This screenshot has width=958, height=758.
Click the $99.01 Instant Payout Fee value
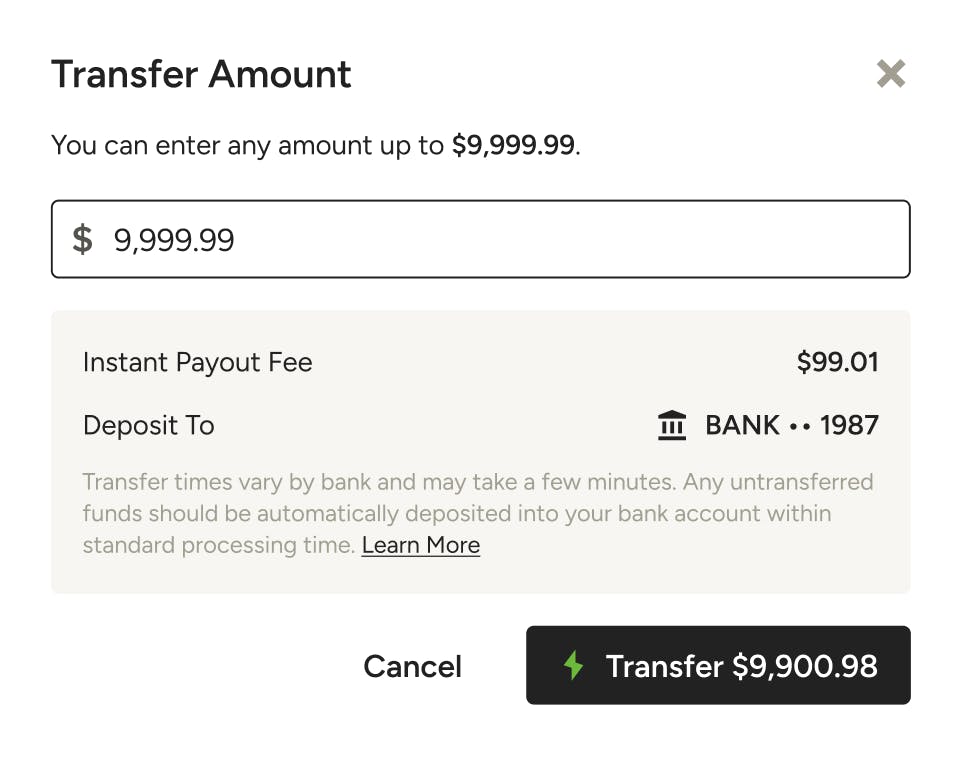coord(839,362)
